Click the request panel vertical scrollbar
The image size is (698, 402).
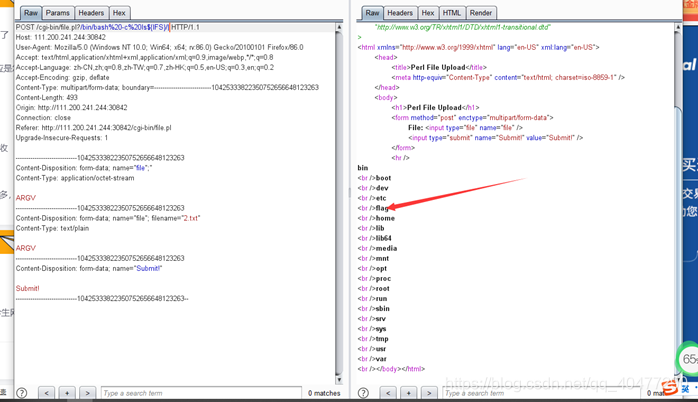click(x=339, y=203)
